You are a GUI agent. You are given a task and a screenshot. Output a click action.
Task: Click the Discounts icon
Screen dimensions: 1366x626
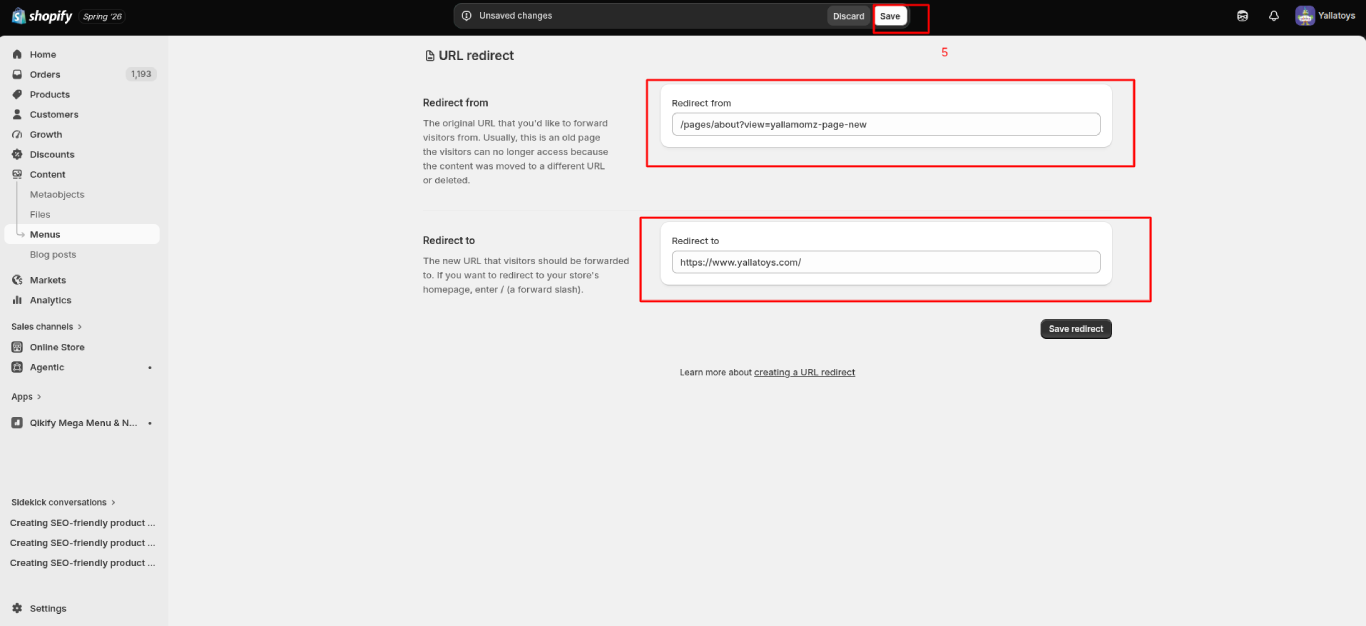click(x=17, y=154)
